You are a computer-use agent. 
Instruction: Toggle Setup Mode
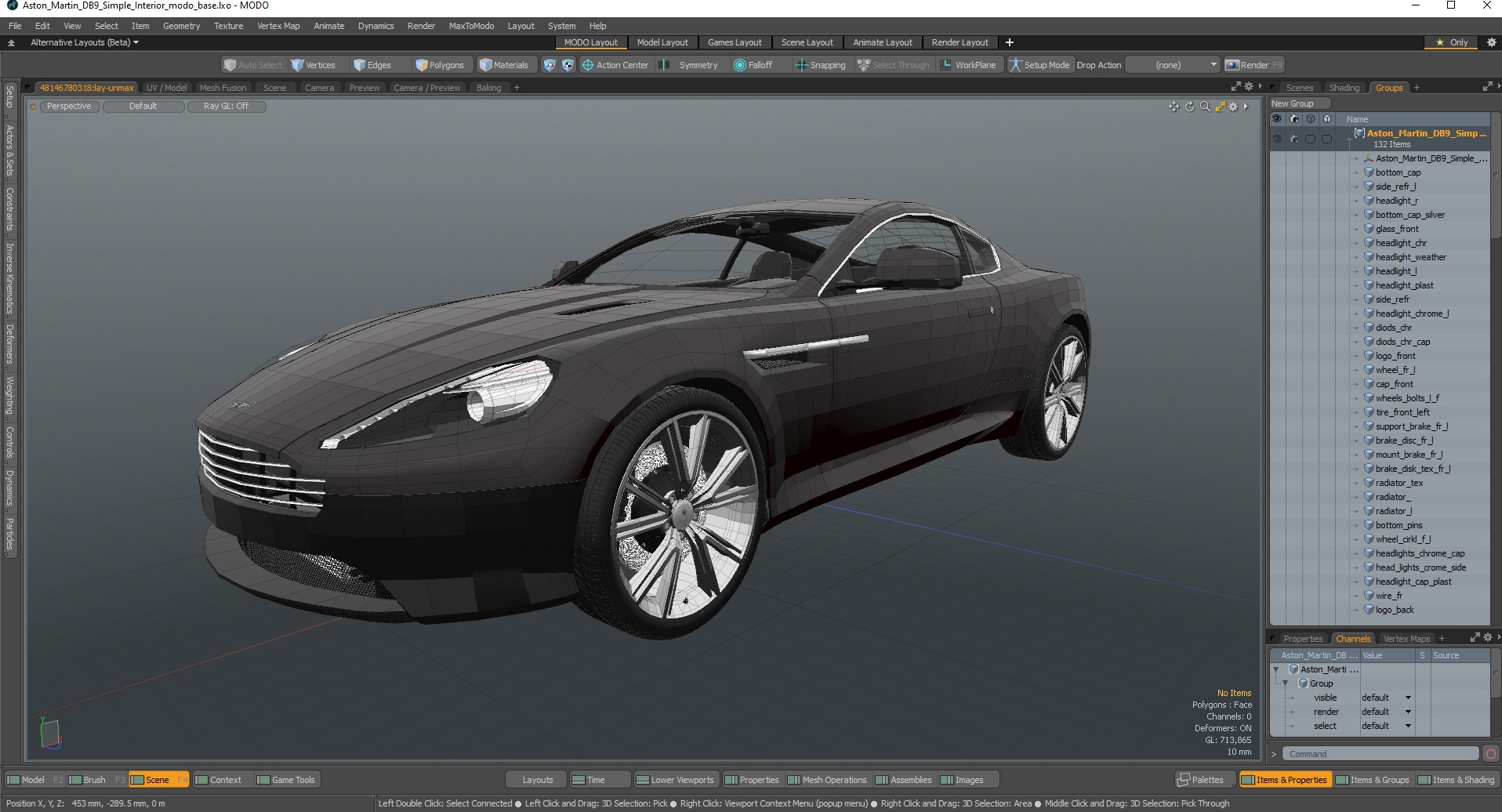1039,65
